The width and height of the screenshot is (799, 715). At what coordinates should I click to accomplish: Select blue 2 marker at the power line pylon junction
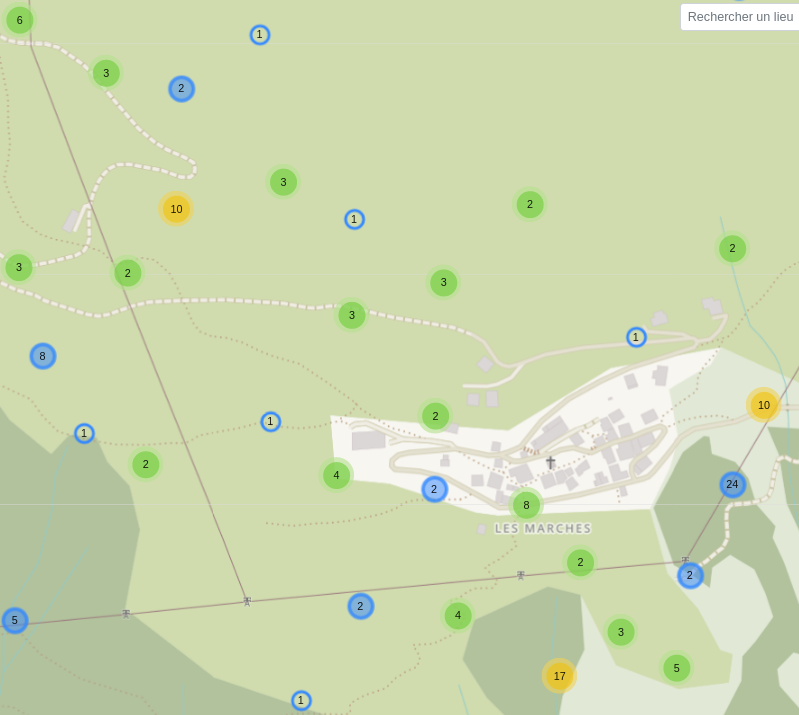(690, 575)
